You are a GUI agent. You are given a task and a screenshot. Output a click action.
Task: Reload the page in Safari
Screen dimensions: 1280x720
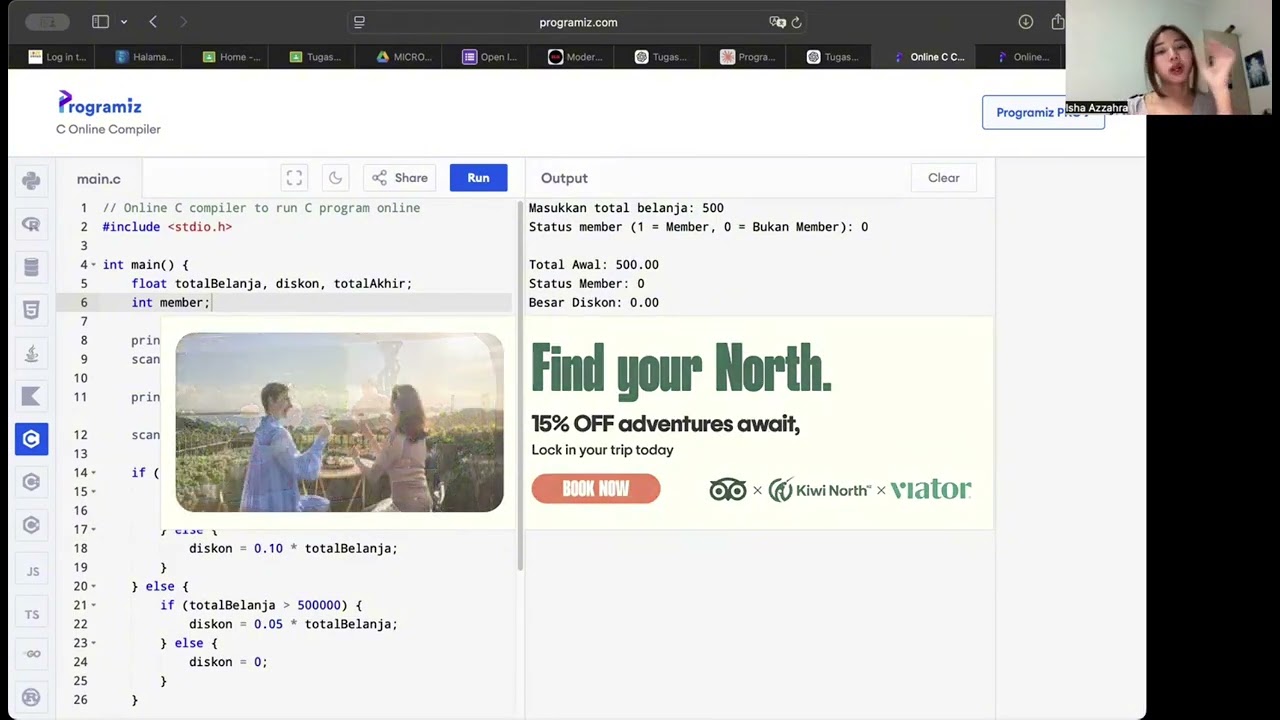796,22
